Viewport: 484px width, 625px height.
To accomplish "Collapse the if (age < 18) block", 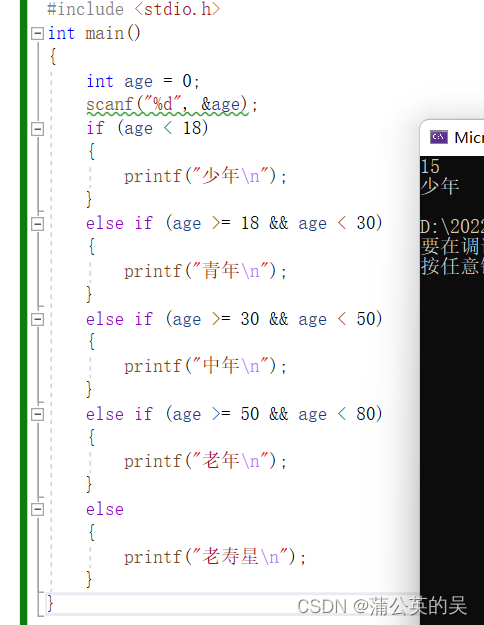I will pos(37,129).
